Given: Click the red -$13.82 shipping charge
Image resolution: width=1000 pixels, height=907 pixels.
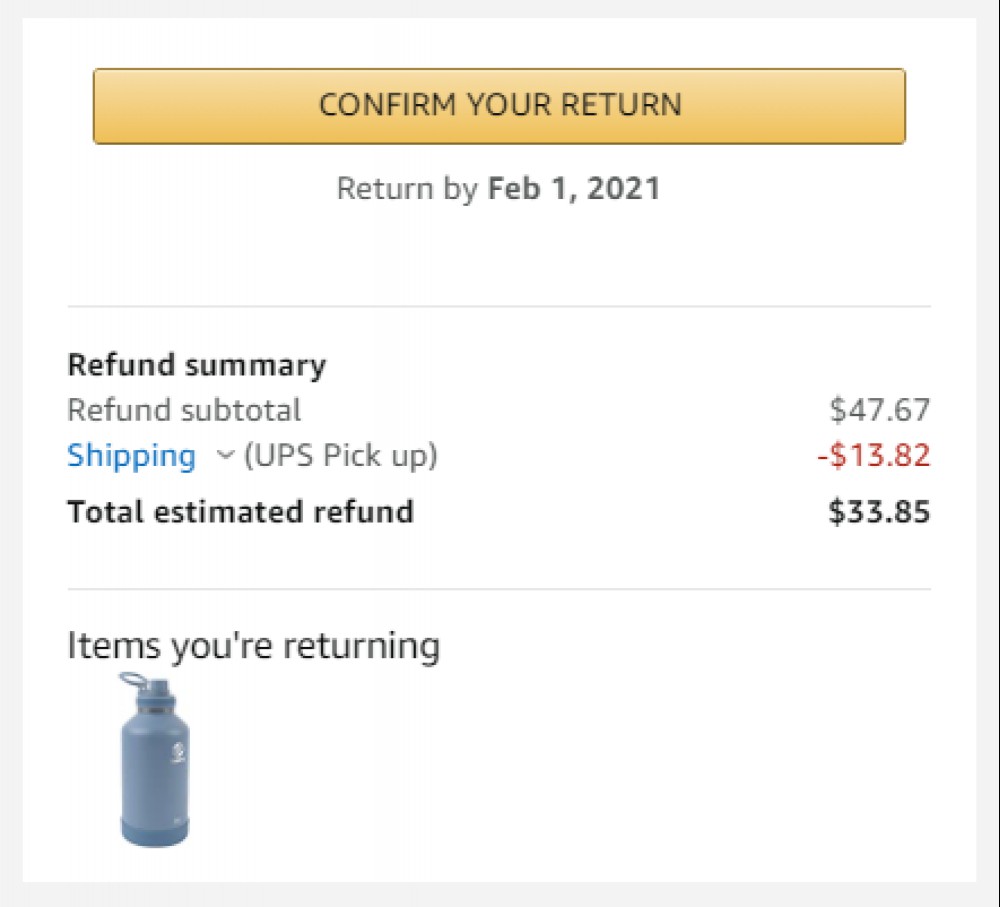Looking at the screenshot, I should click(x=874, y=455).
